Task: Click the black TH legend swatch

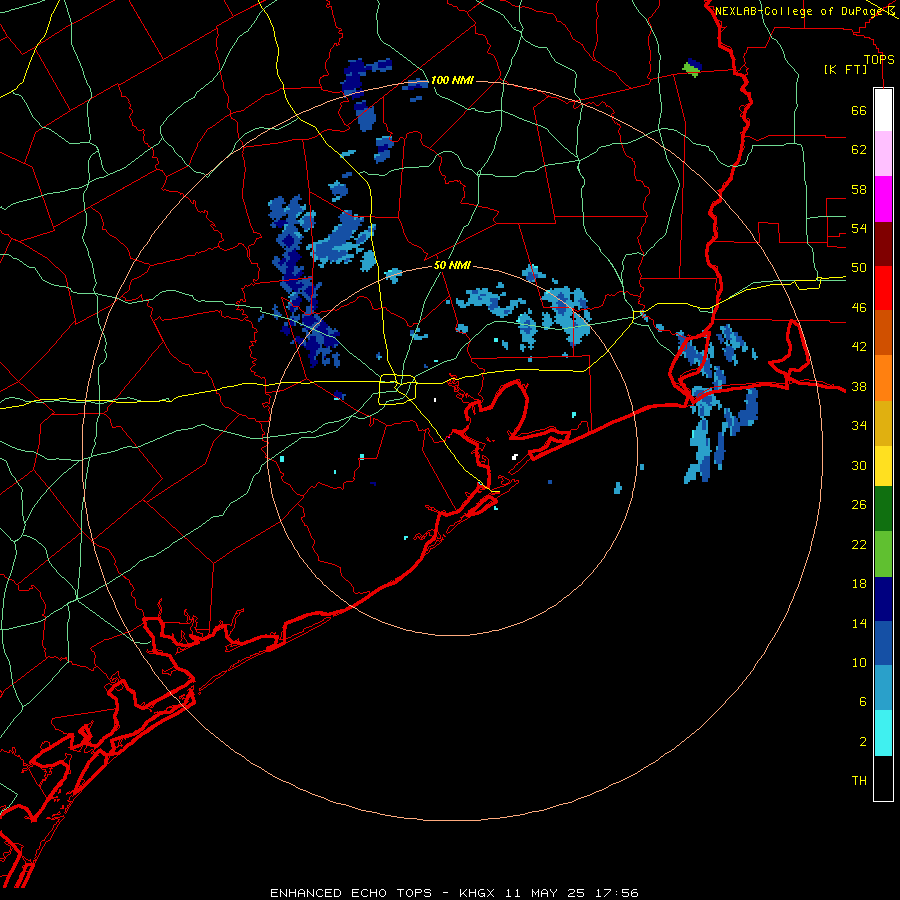Action: click(883, 778)
